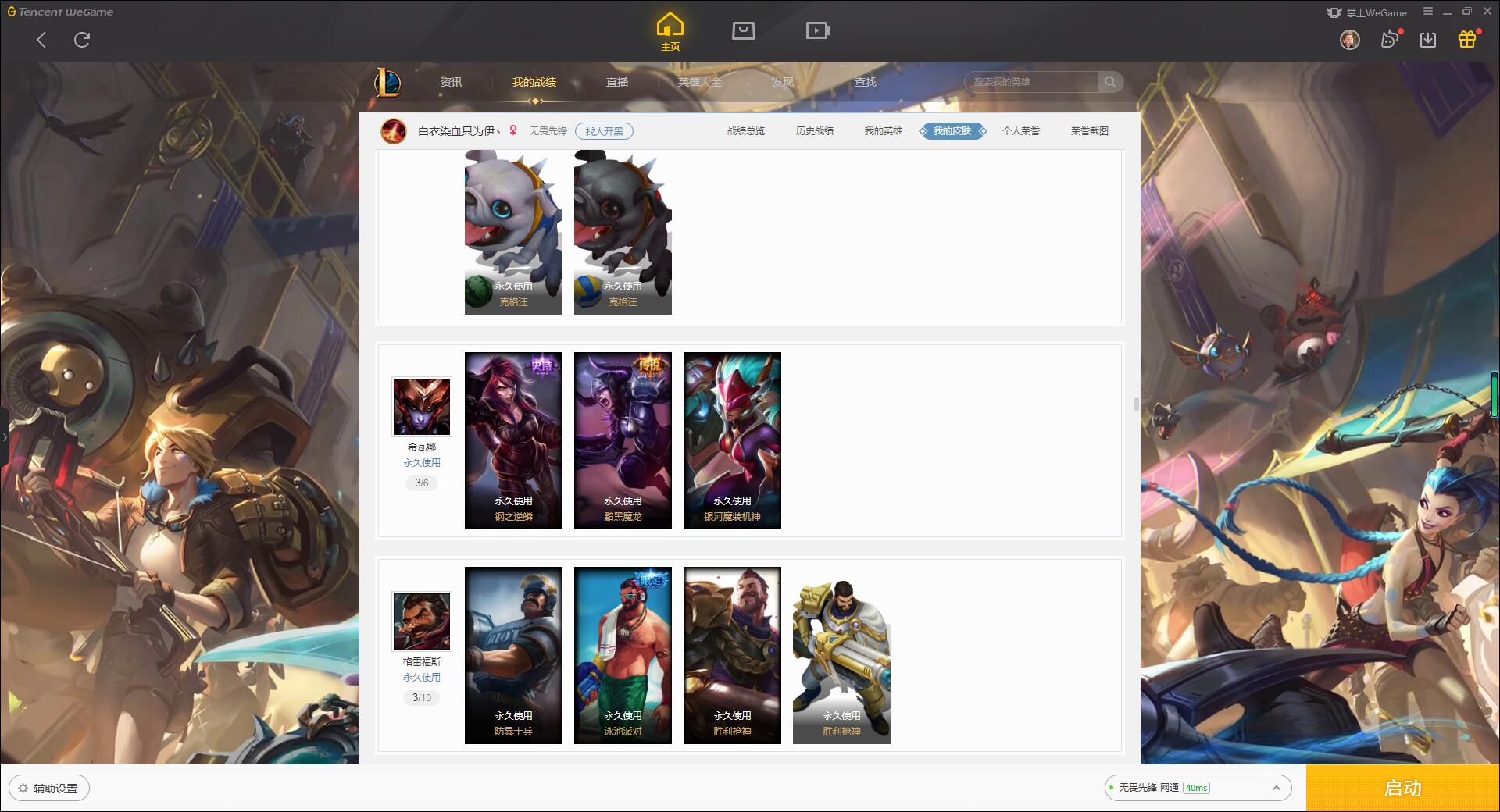This screenshot has width=1500, height=812.
Task: Open the video live icon in top bar
Action: click(818, 30)
